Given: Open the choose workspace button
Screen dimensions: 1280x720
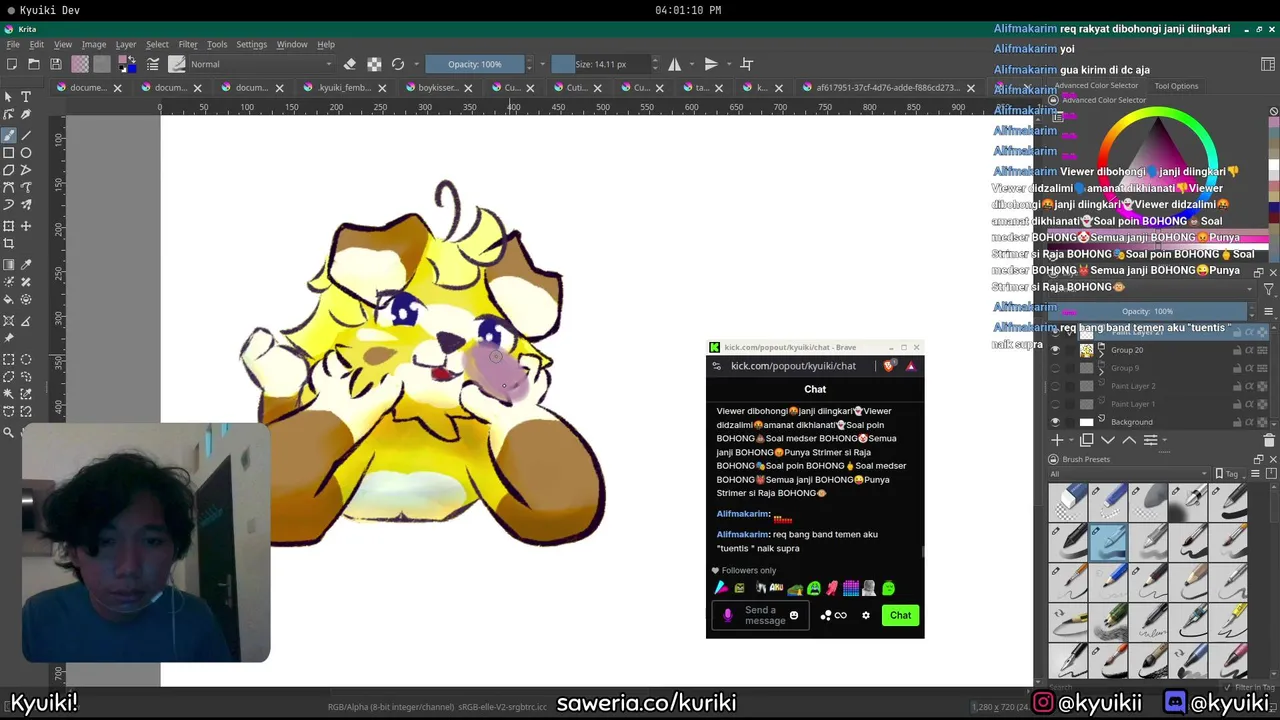Looking at the screenshot, I should (1268, 64).
